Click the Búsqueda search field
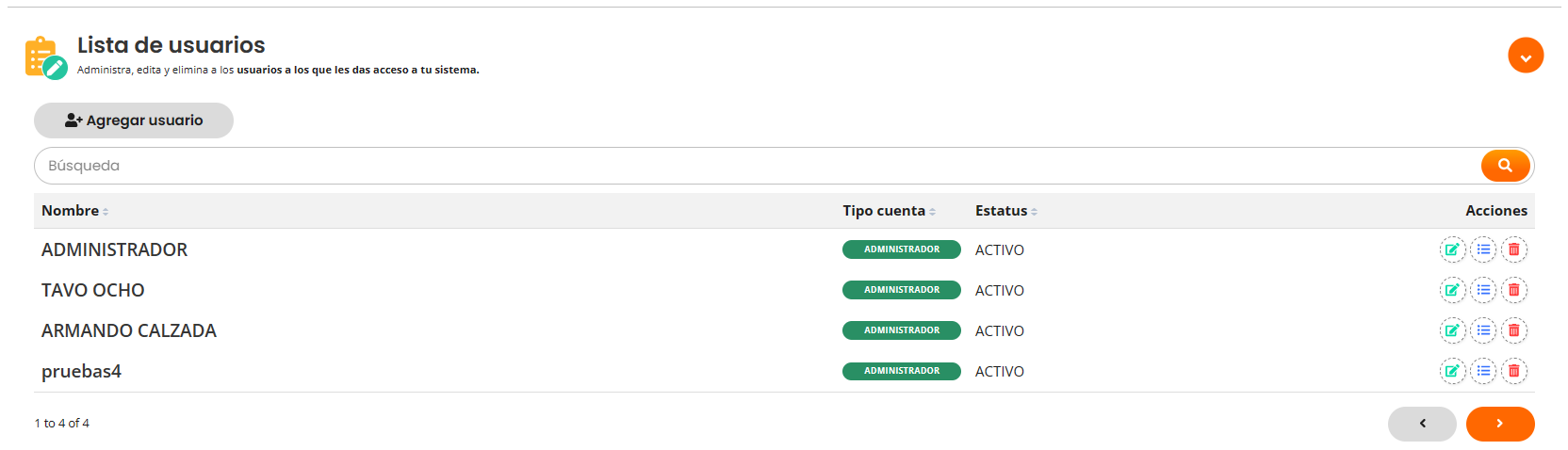 tap(754, 166)
